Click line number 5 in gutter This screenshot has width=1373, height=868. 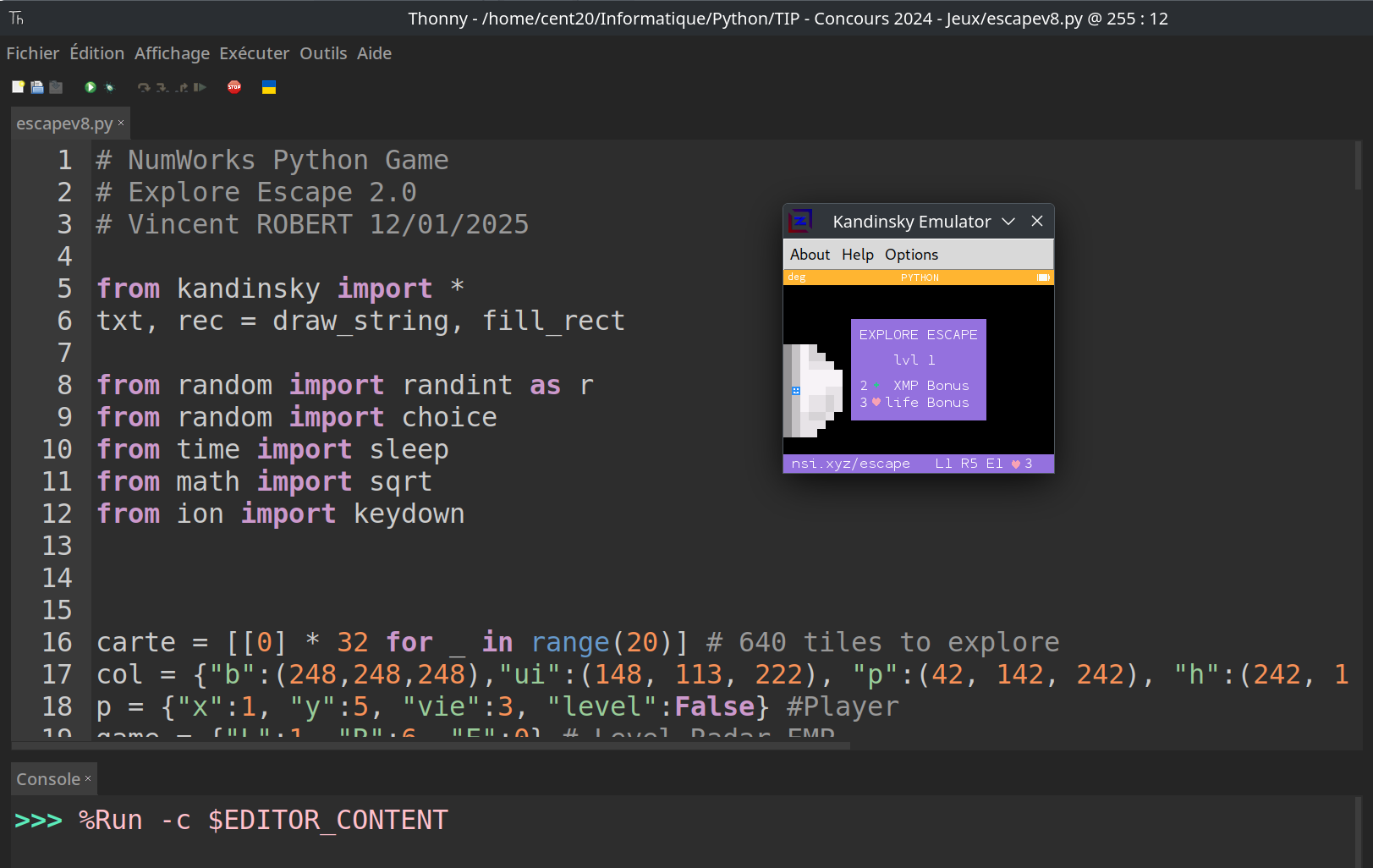pyautogui.click(x=65, y=288)
